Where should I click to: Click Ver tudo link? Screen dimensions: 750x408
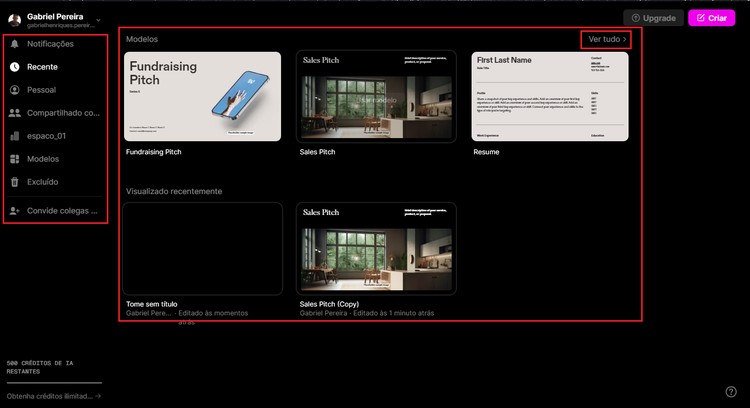607,39
